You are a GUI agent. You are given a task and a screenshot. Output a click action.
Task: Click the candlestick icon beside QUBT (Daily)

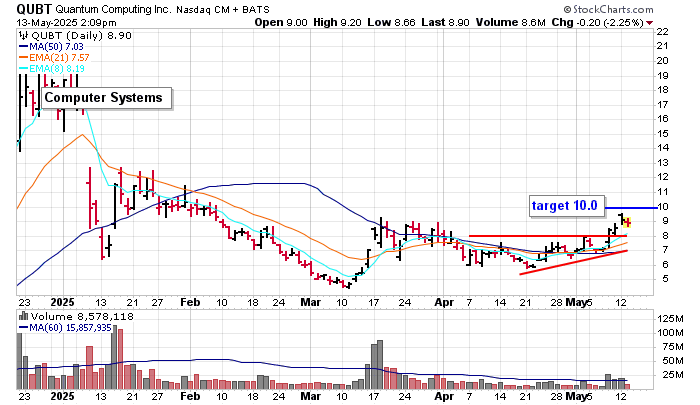[23, 36]
